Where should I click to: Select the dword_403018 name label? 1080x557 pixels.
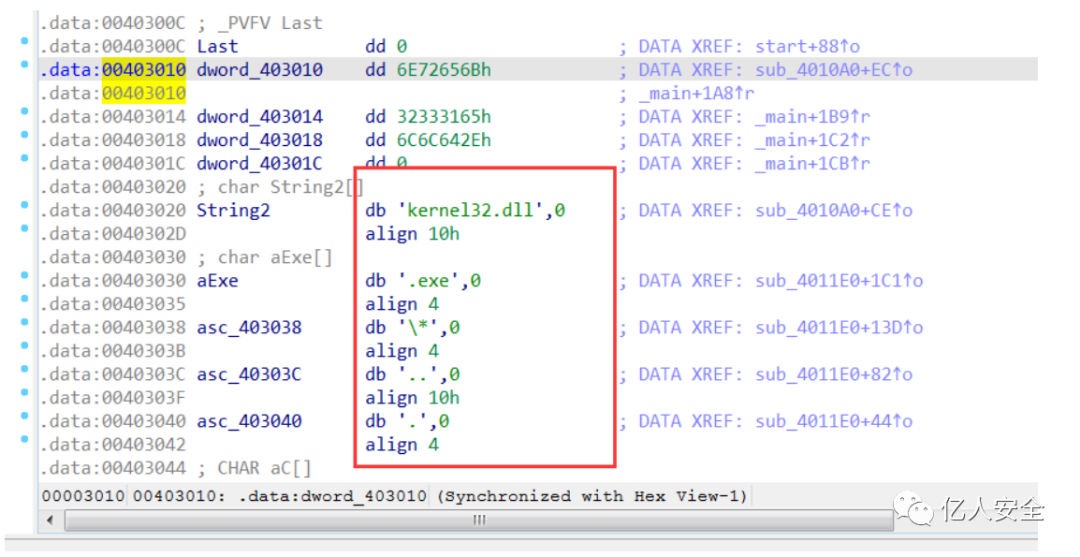click(260, 140)
